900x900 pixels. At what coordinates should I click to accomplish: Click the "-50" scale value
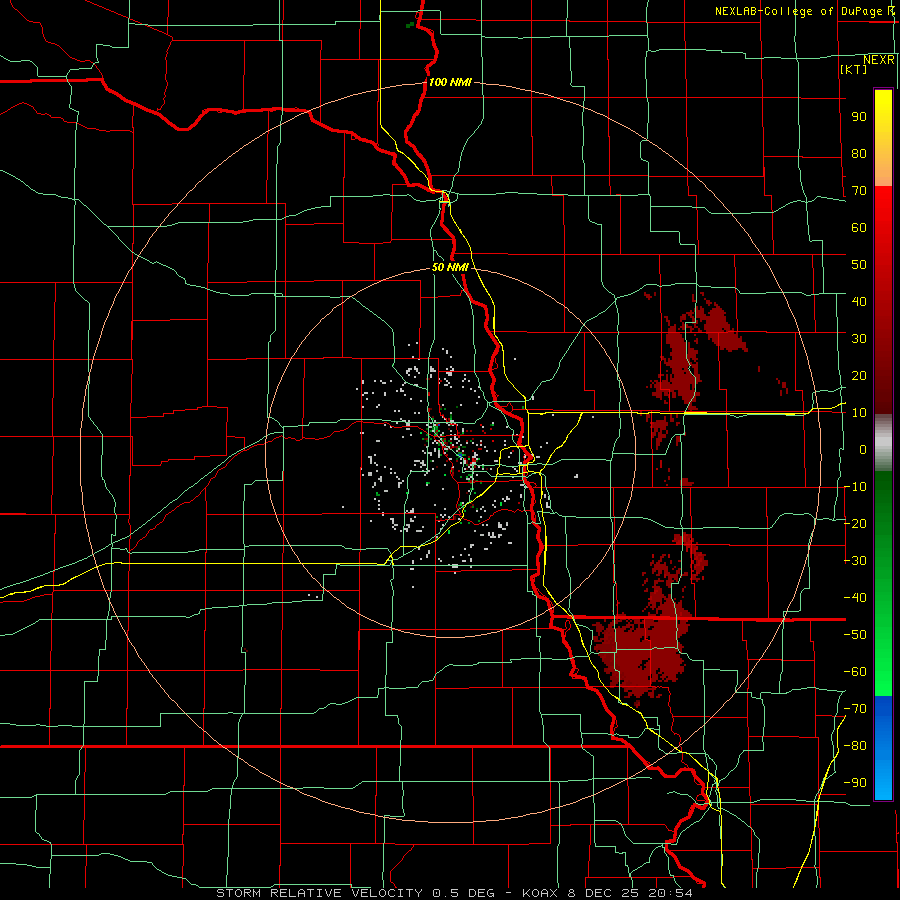(855, 635)
